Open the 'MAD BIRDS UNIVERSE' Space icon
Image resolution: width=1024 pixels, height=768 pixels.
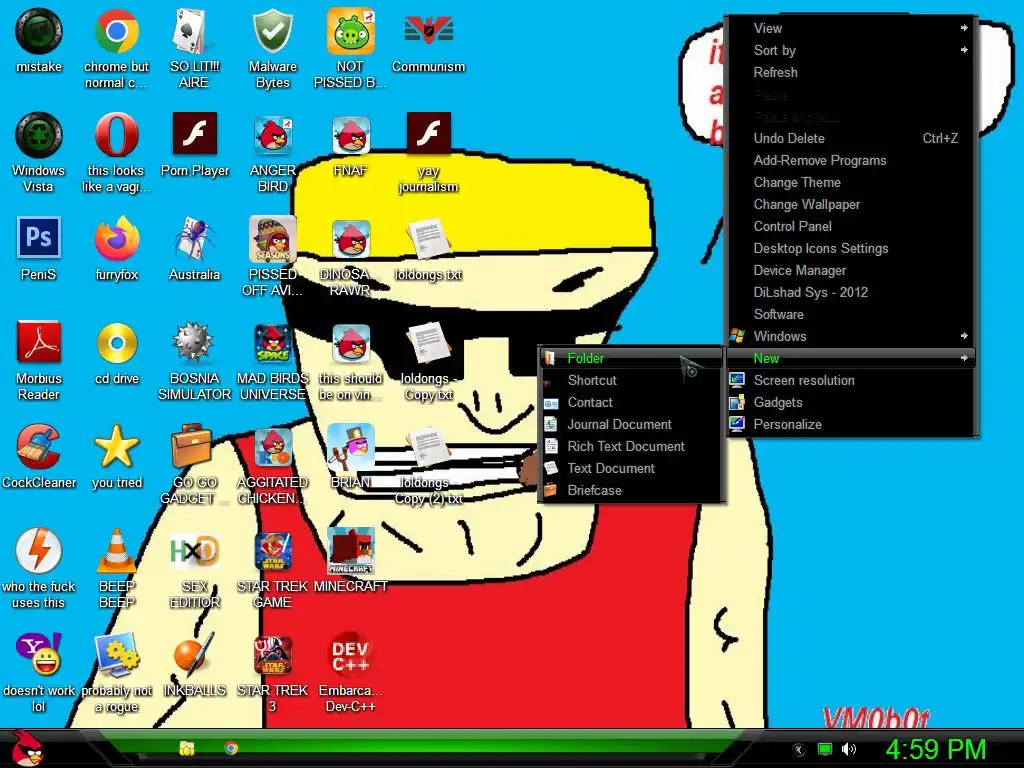coord(272,344)
